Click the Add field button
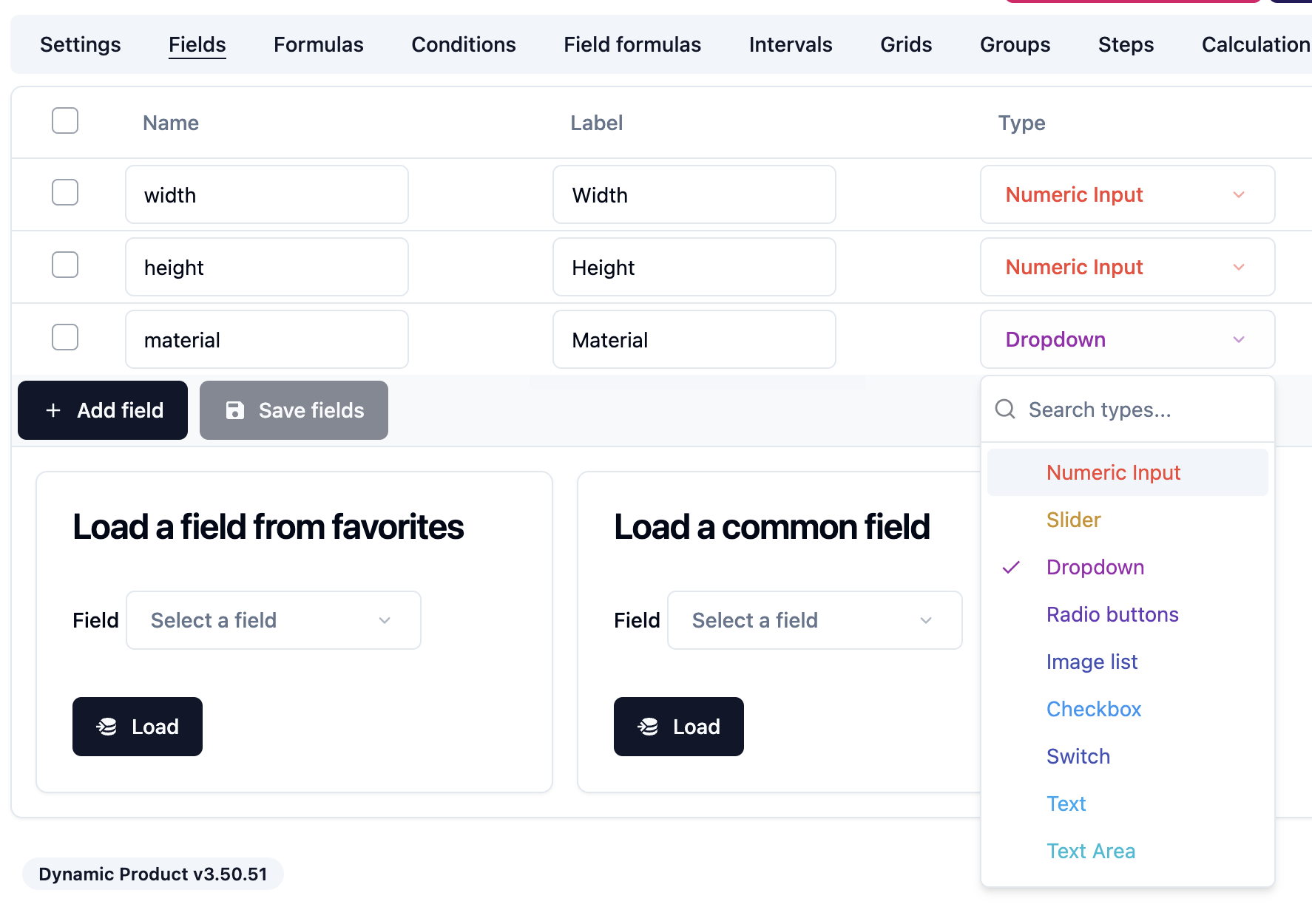 click(102, 410)
